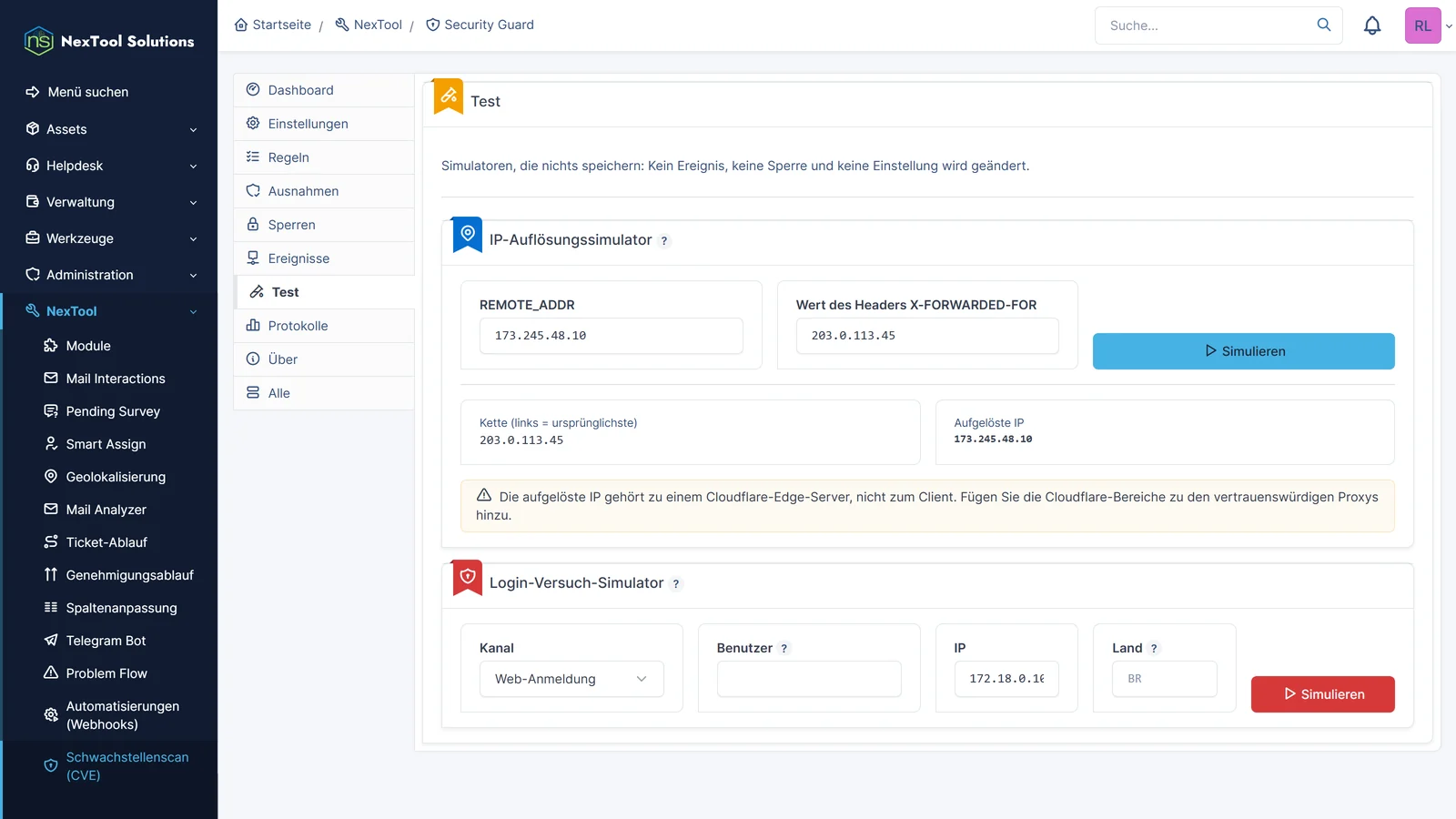Open Ticket-Ablauf in sidebar
Image resolution: width=1456 pixels, height=819 pixels.
tap(106, 542)
